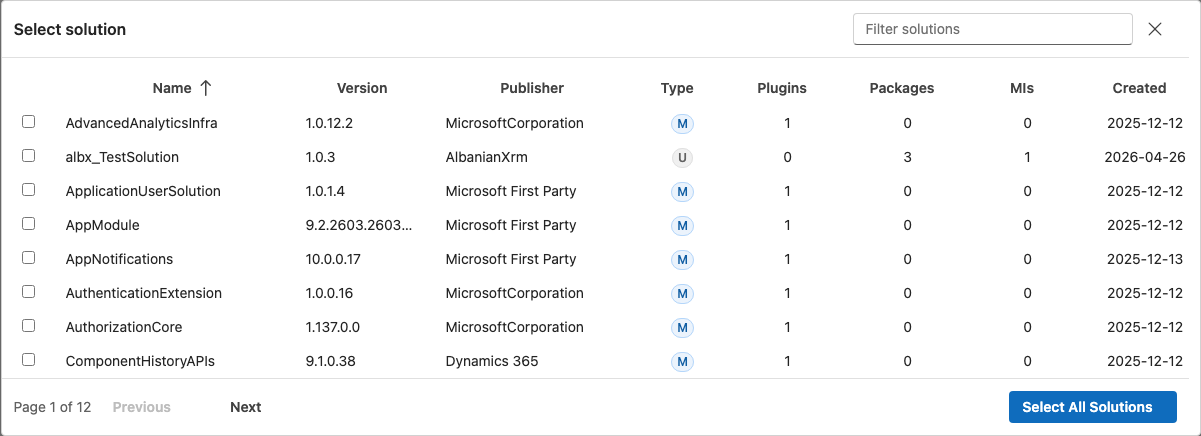Click version 1.0.12.2 cell
This screenshot has height=436, width=1201.
pyautogui.click(x=329, y=123)
